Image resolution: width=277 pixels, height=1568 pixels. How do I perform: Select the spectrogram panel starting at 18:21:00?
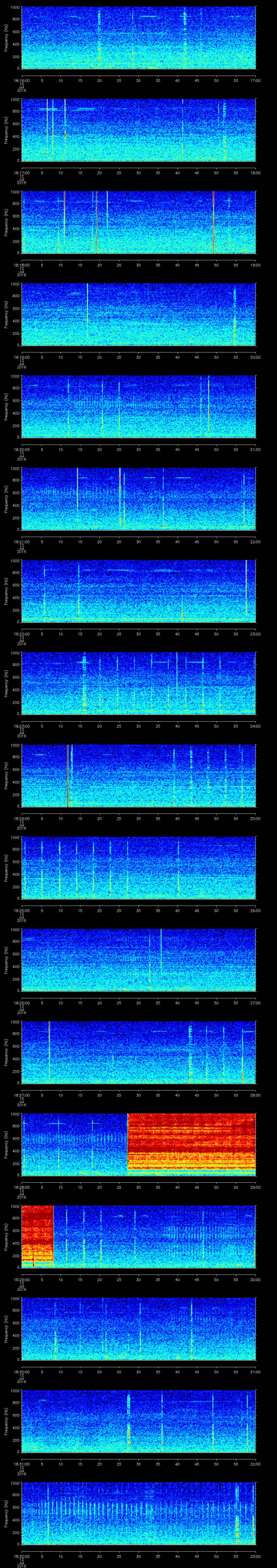[x=138, y=499]
